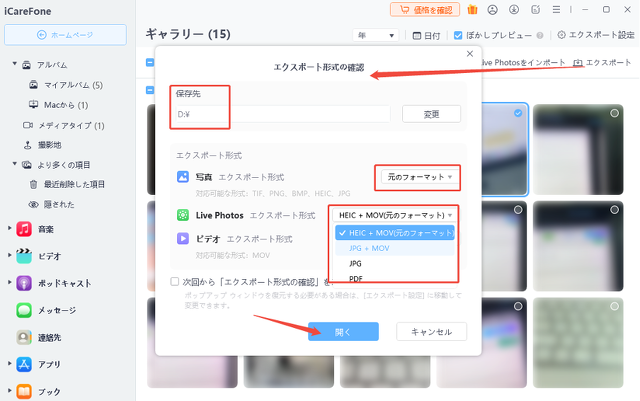The image size is (640, 401).
Task: Expand the Apps tree arrow
Action: (9, 363)
